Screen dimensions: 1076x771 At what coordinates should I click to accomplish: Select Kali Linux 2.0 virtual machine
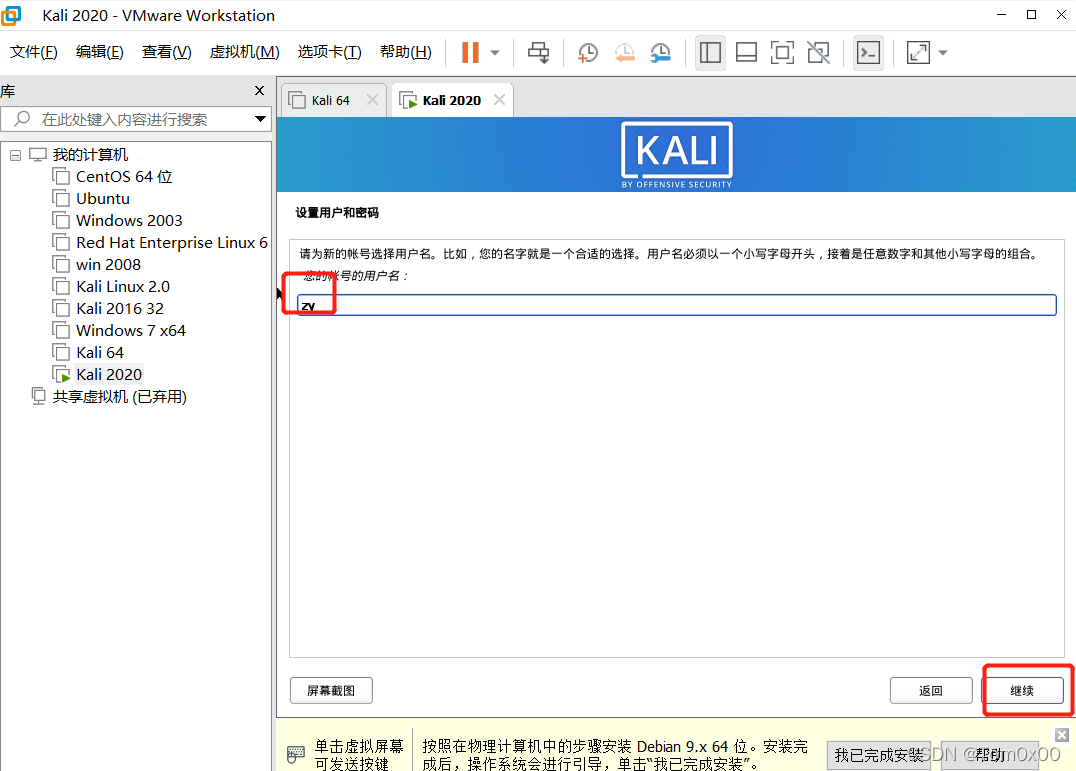pyautogui.click(x=123, y=287)
